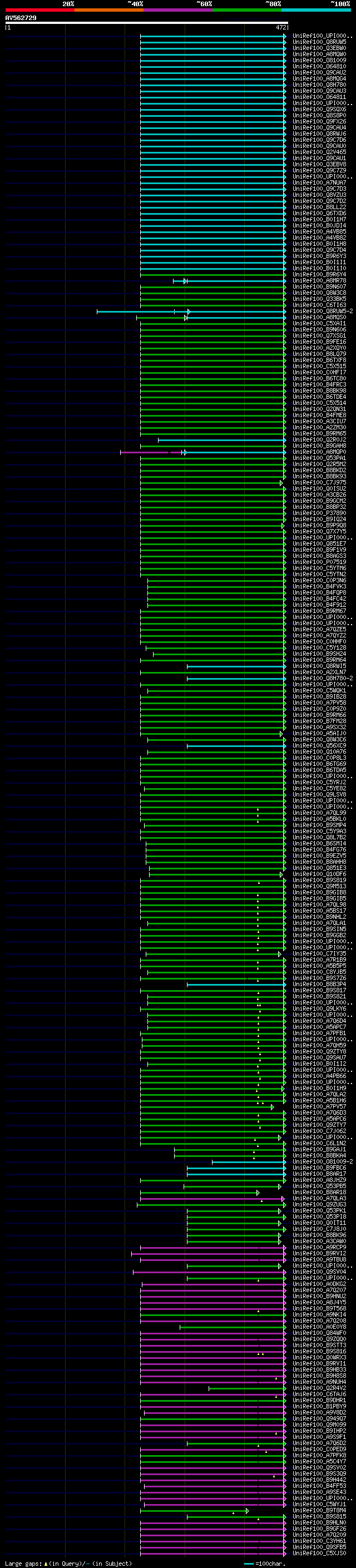The height and width of the screenshot is (1568, 356).
Task: Click the cyan ~100% identity legend bar
Action: click(316, 10)
